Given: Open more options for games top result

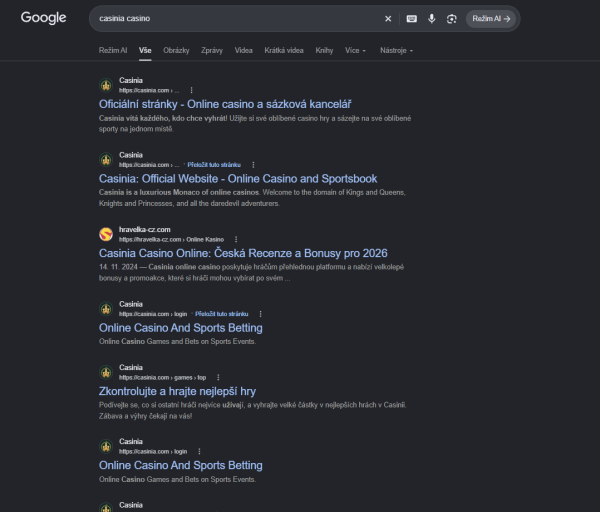Looking at the screenshot, I should tap(218, 378).
